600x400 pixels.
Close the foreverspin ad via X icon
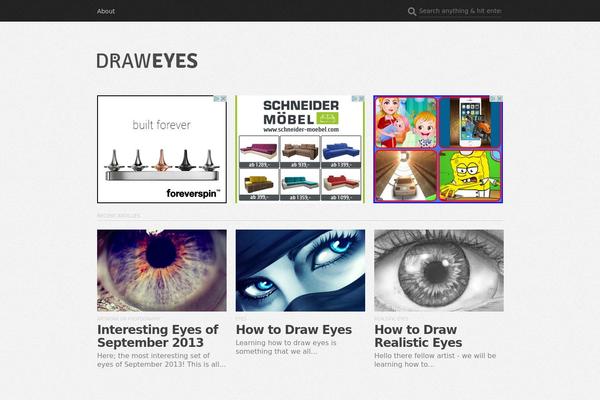click(223, 99)
